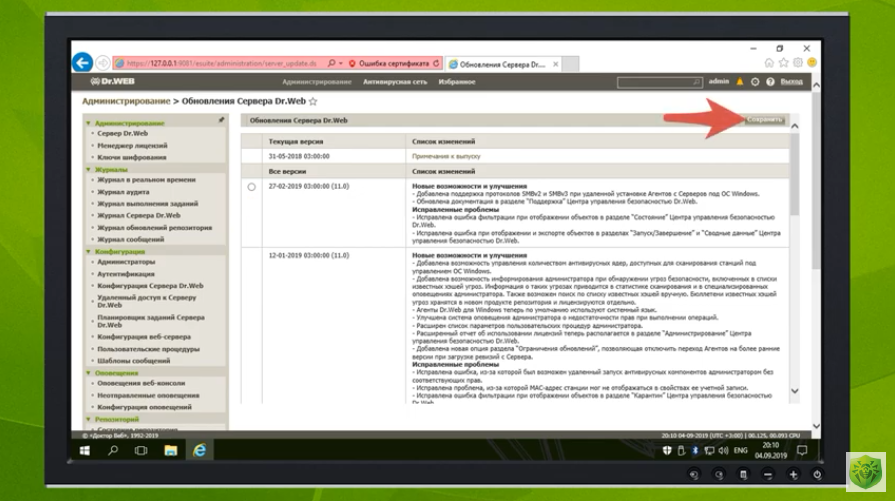Click the versions list scroll-down arrow
Image resolution: width=895 pixels, height=501 pixels.
pyautogui.click(x=795, y=391)
